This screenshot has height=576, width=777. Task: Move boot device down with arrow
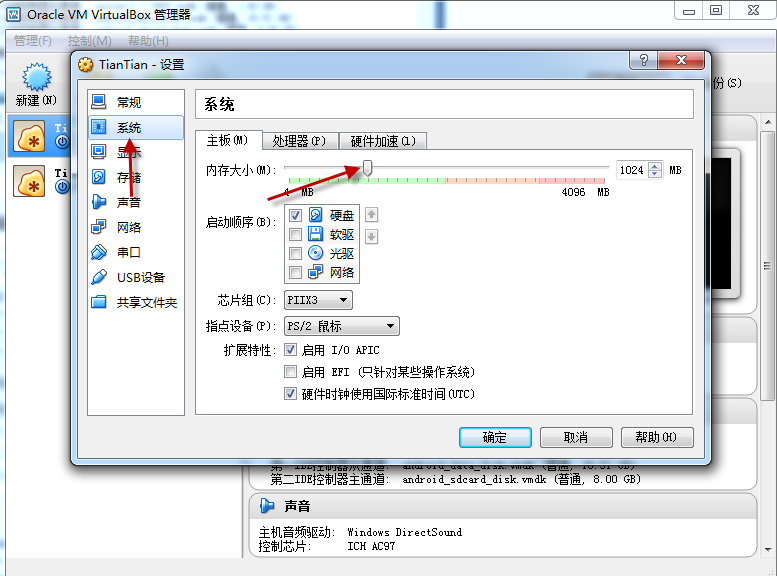point(371,236)
